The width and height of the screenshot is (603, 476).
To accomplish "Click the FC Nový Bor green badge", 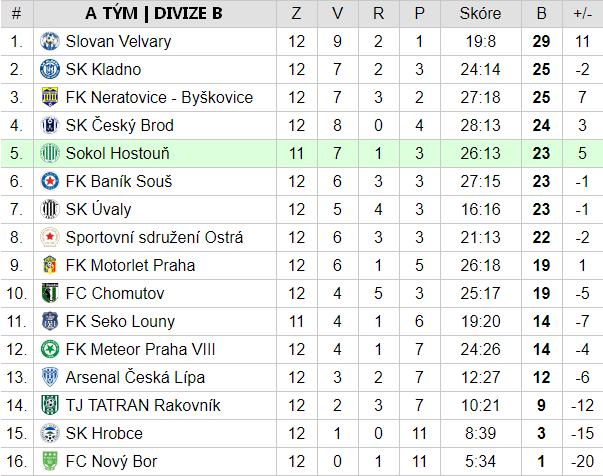I will coord(50,461).
